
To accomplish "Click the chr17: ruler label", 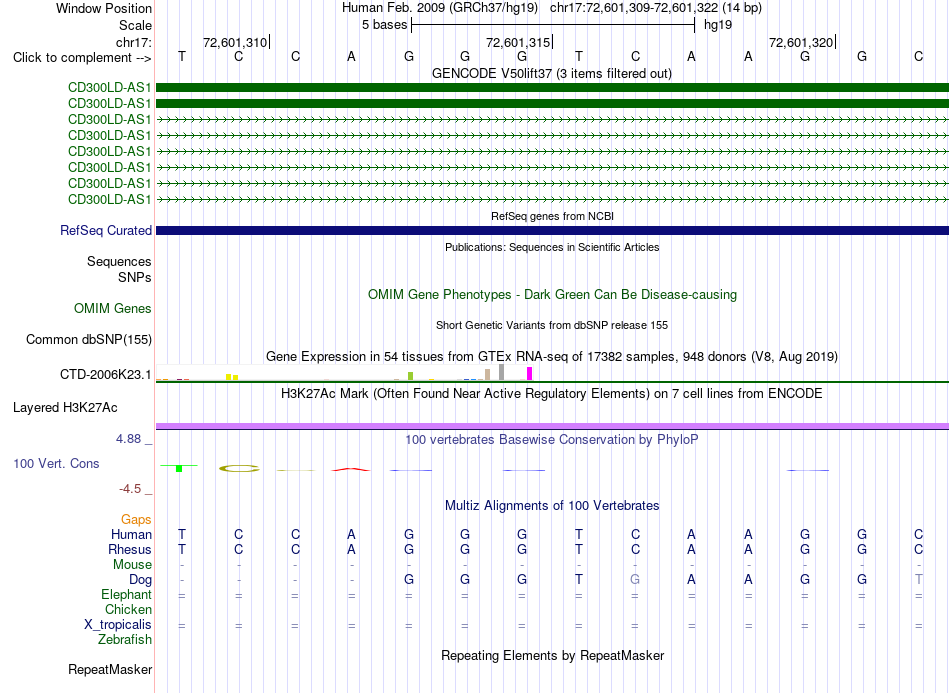I will point(133,42).
